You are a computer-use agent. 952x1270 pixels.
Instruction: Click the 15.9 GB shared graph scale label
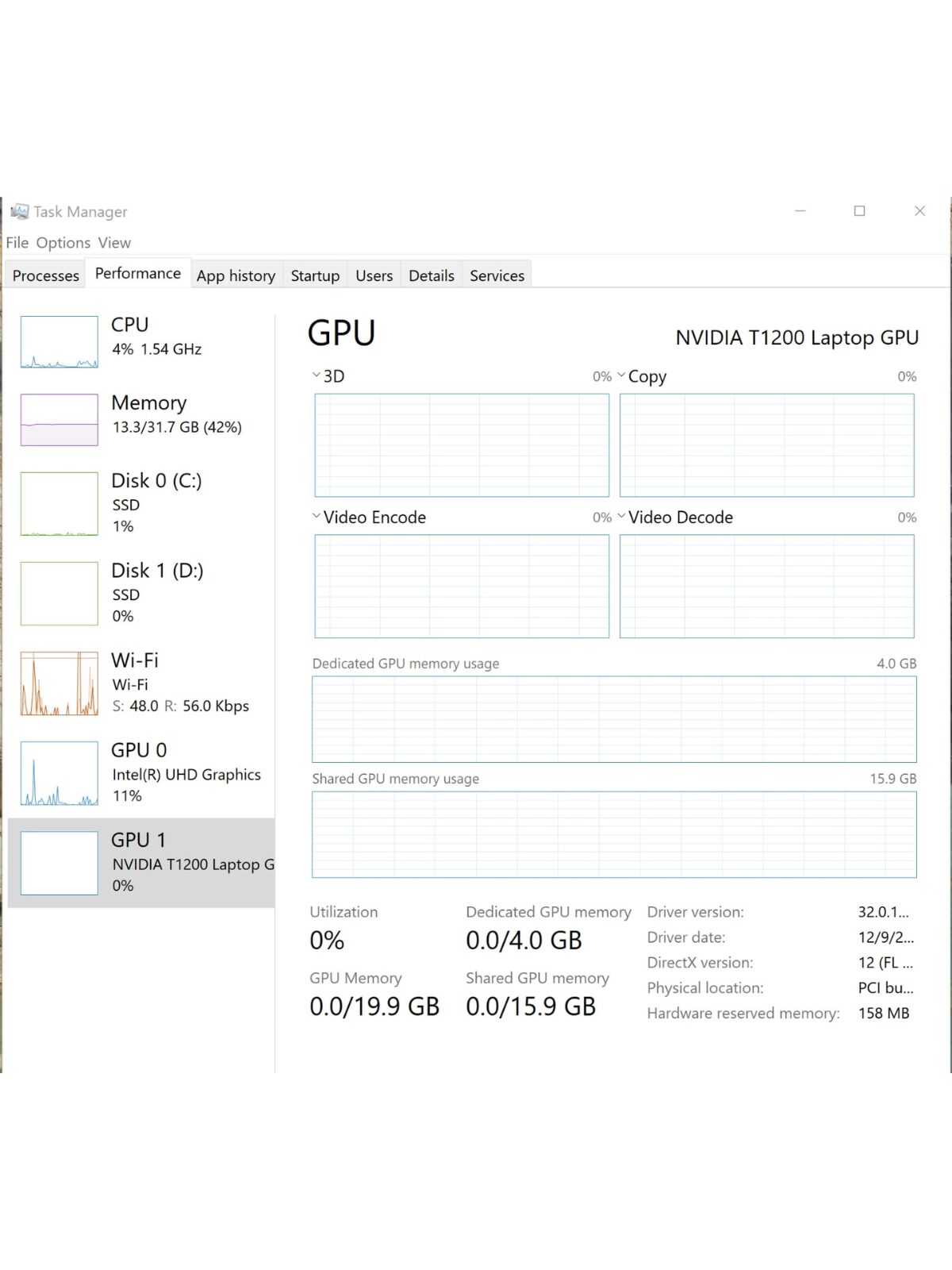(893, 779)
